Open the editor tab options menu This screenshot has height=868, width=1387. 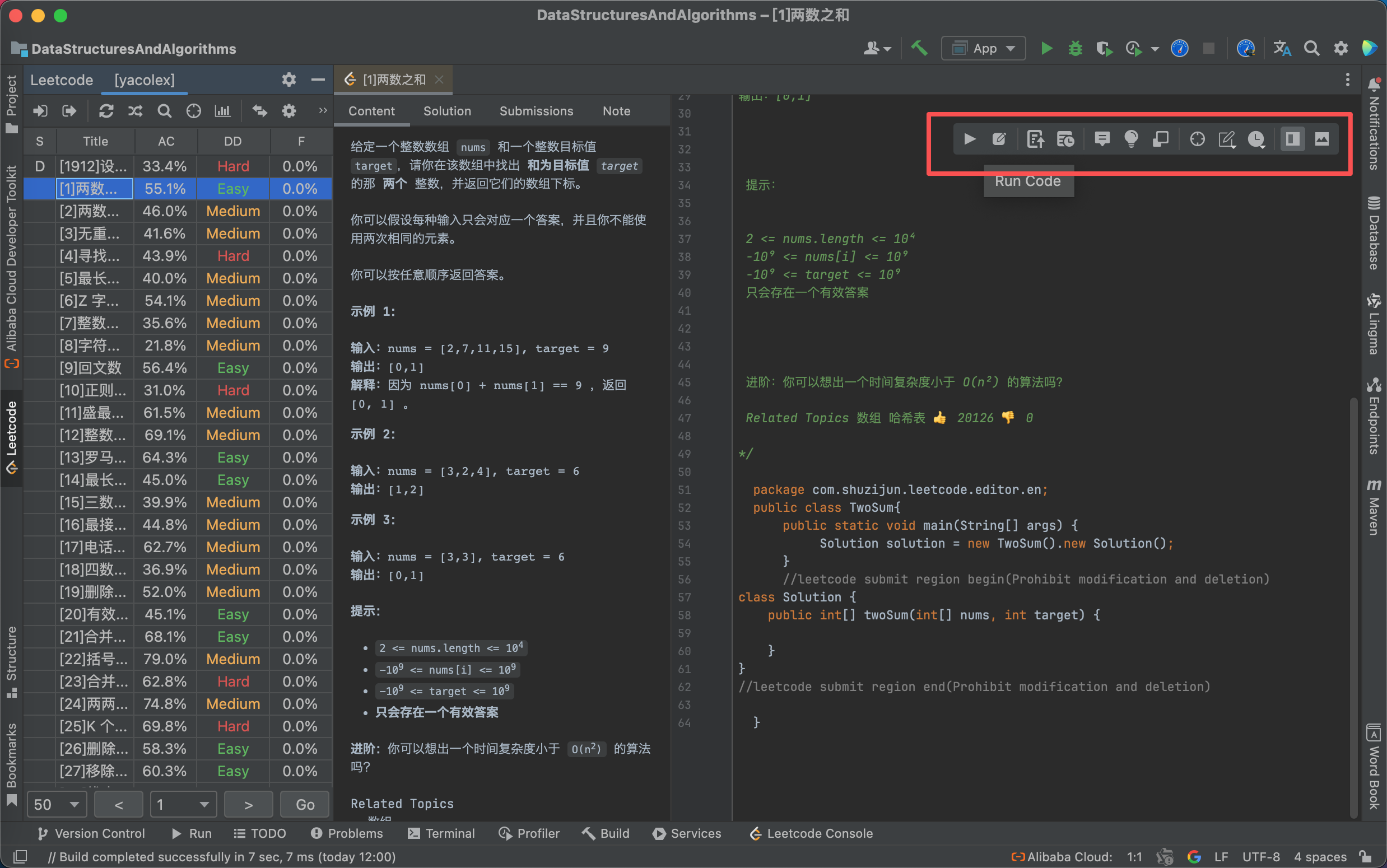(x=1347, y=79)
